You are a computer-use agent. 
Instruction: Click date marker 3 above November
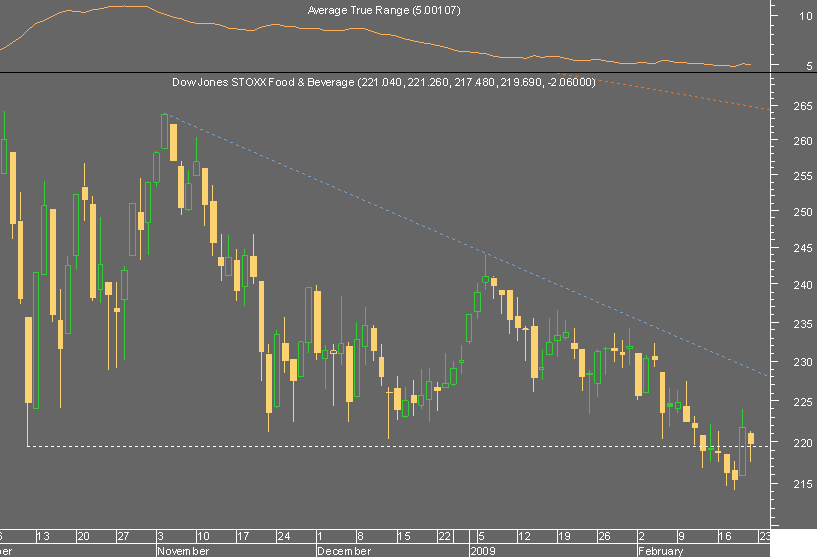click(160, 536)
